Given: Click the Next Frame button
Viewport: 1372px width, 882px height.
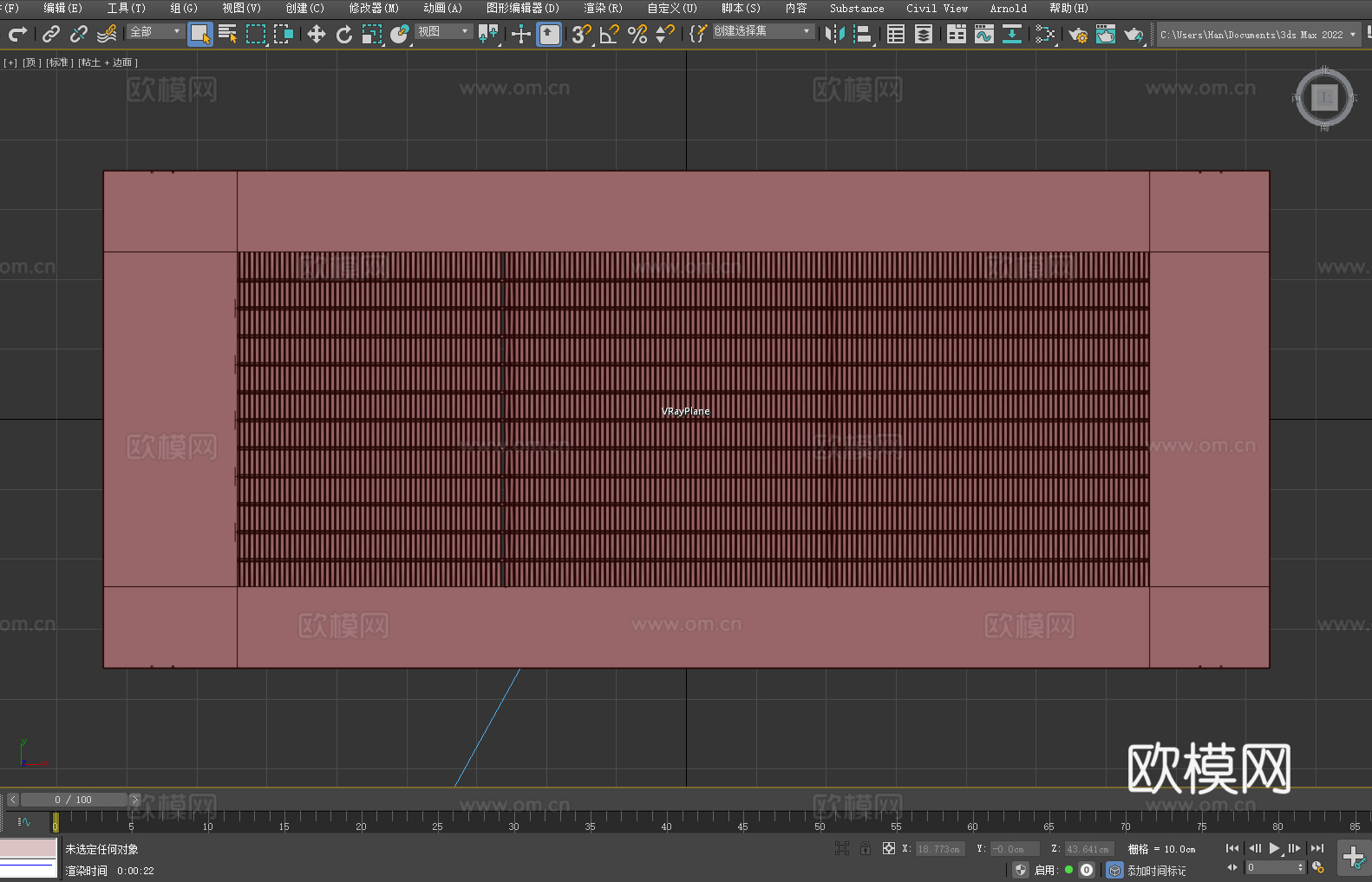Looking at the screenshot, I should click(1295, 848).
